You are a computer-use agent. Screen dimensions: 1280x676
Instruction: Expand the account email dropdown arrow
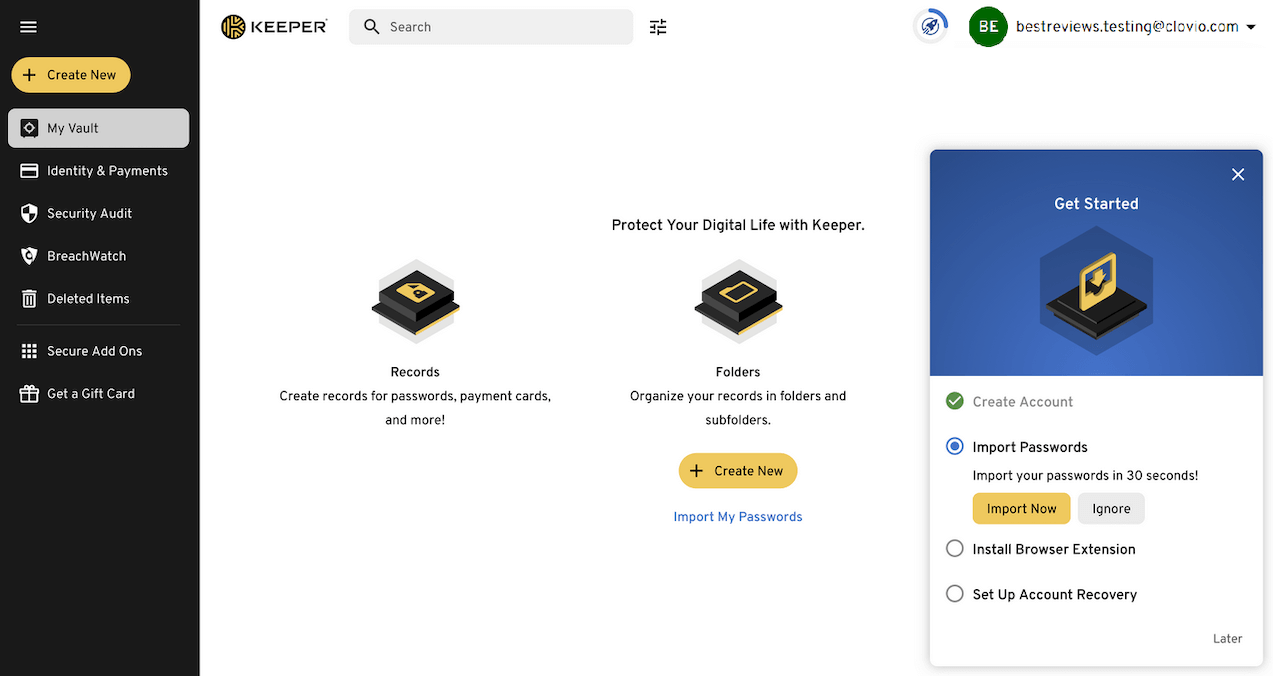[x=1251, y=28]
